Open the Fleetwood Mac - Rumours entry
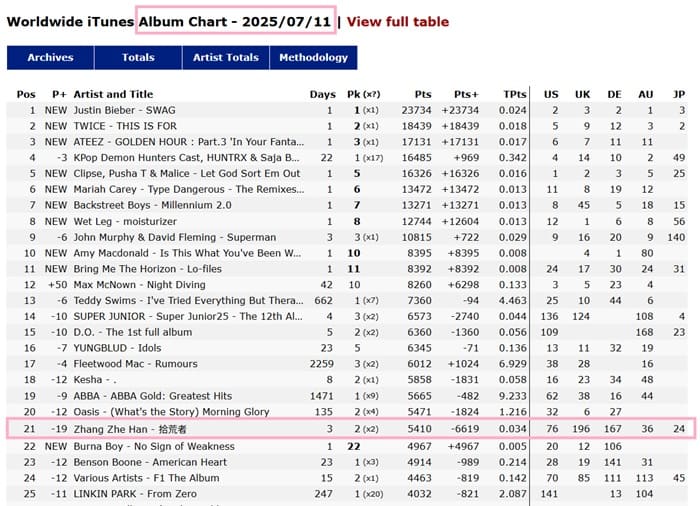 135,364
